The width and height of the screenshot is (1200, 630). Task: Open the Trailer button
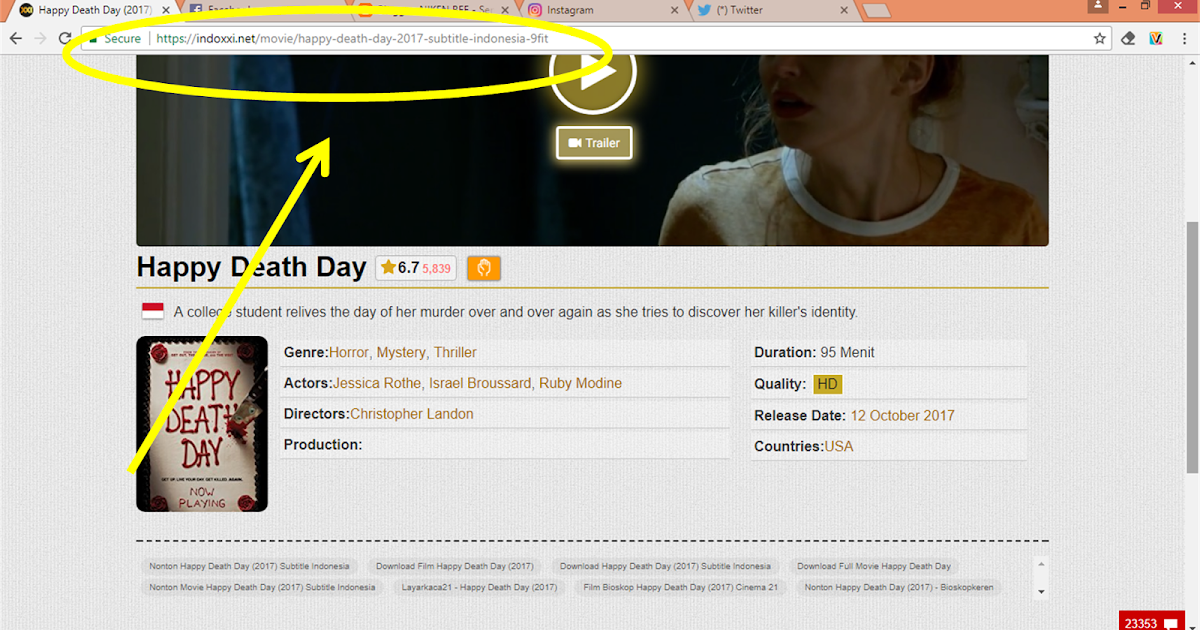pyautogui.click(x=594, y=143)
